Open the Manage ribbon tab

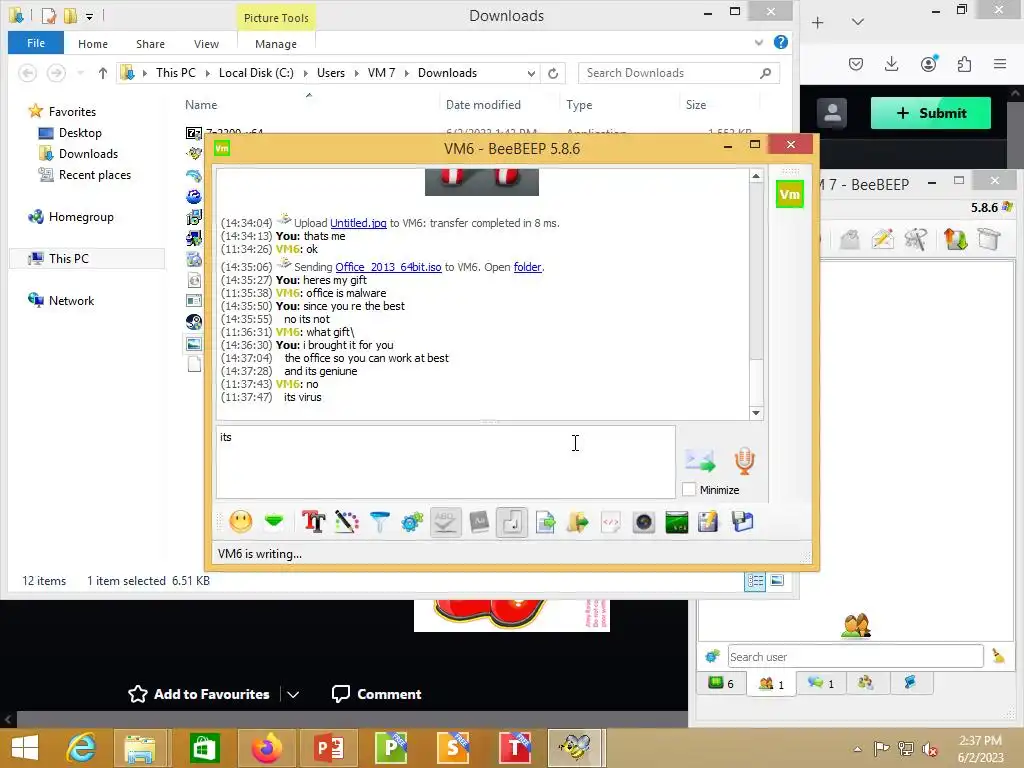(x=276, y=44)
